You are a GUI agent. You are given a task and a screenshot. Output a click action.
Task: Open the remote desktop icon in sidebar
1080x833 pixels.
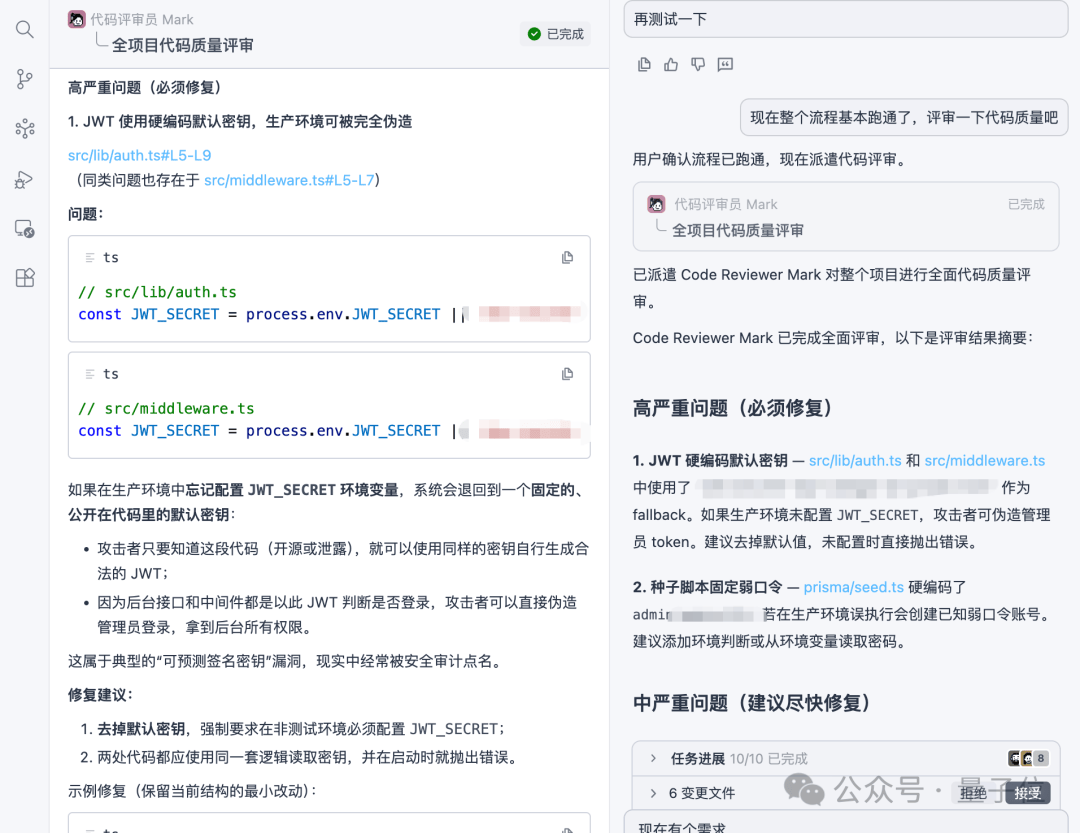(x=24, y=228)
